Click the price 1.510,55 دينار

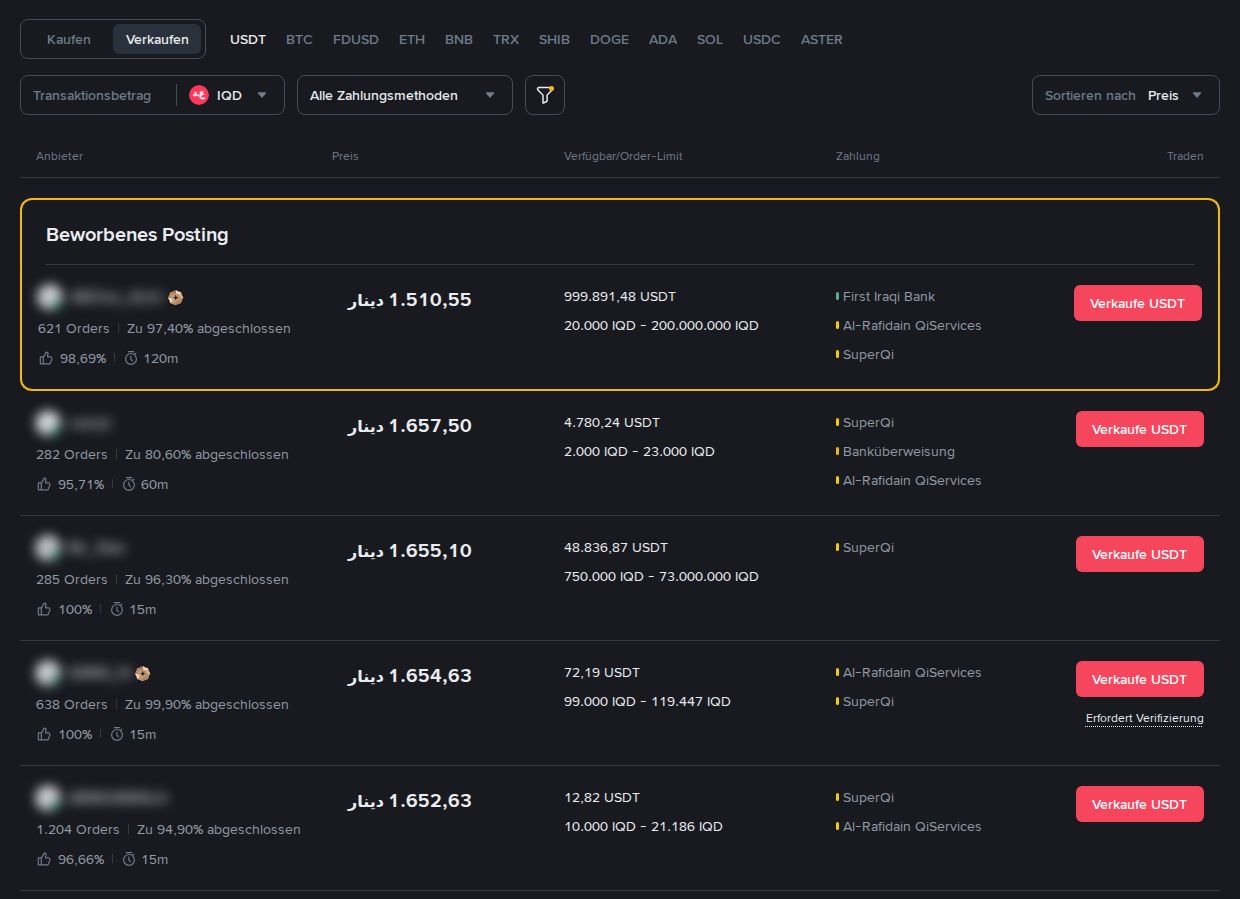coord(409,299)
